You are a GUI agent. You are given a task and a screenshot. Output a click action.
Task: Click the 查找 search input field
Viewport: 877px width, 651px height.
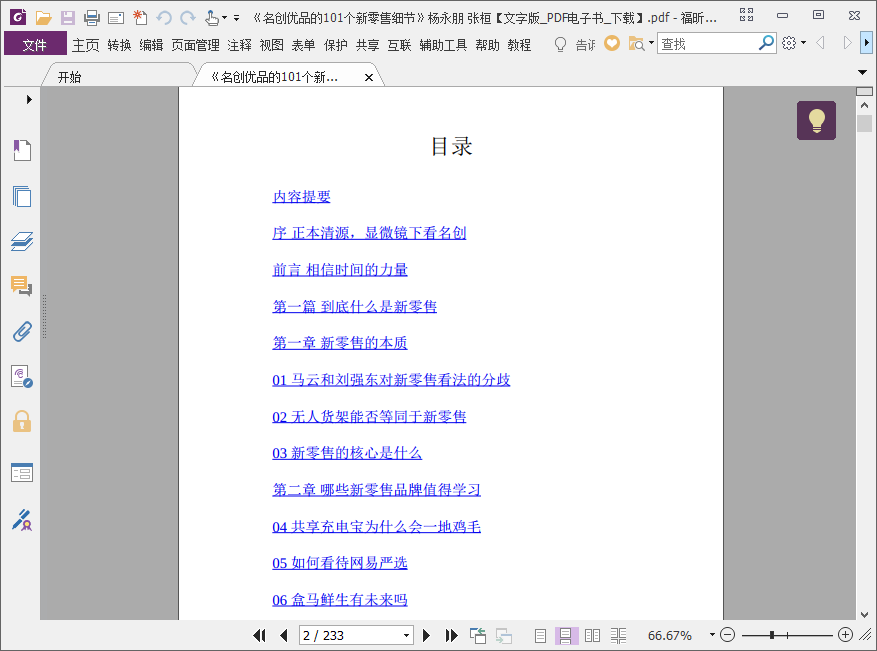coord(708,43)
